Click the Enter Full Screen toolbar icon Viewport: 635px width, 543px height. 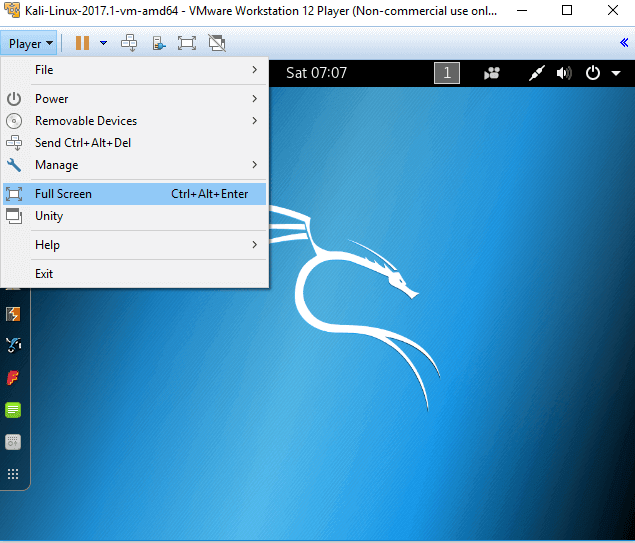(x=187, y=43)
